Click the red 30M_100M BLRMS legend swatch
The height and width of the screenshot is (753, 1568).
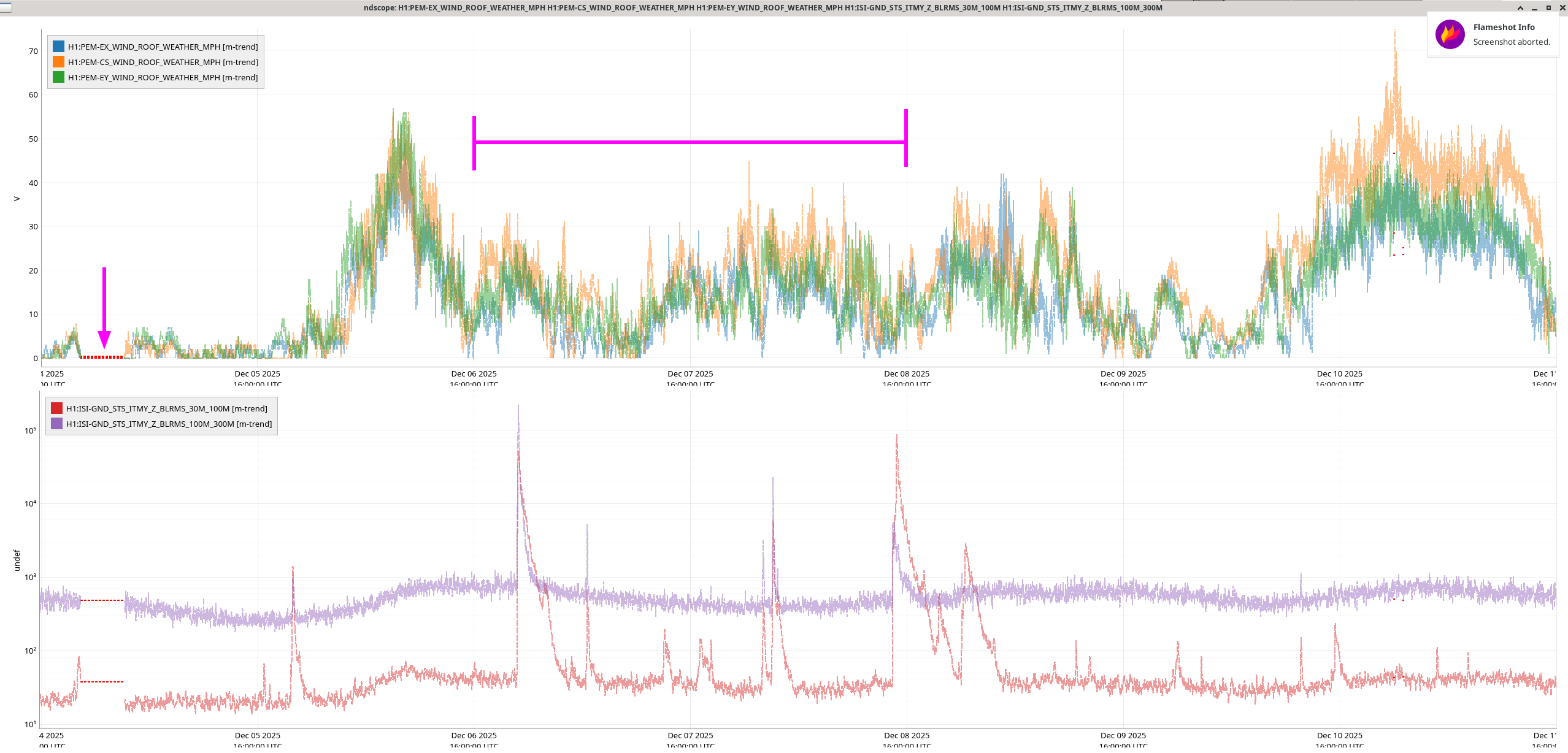(56, 408)
